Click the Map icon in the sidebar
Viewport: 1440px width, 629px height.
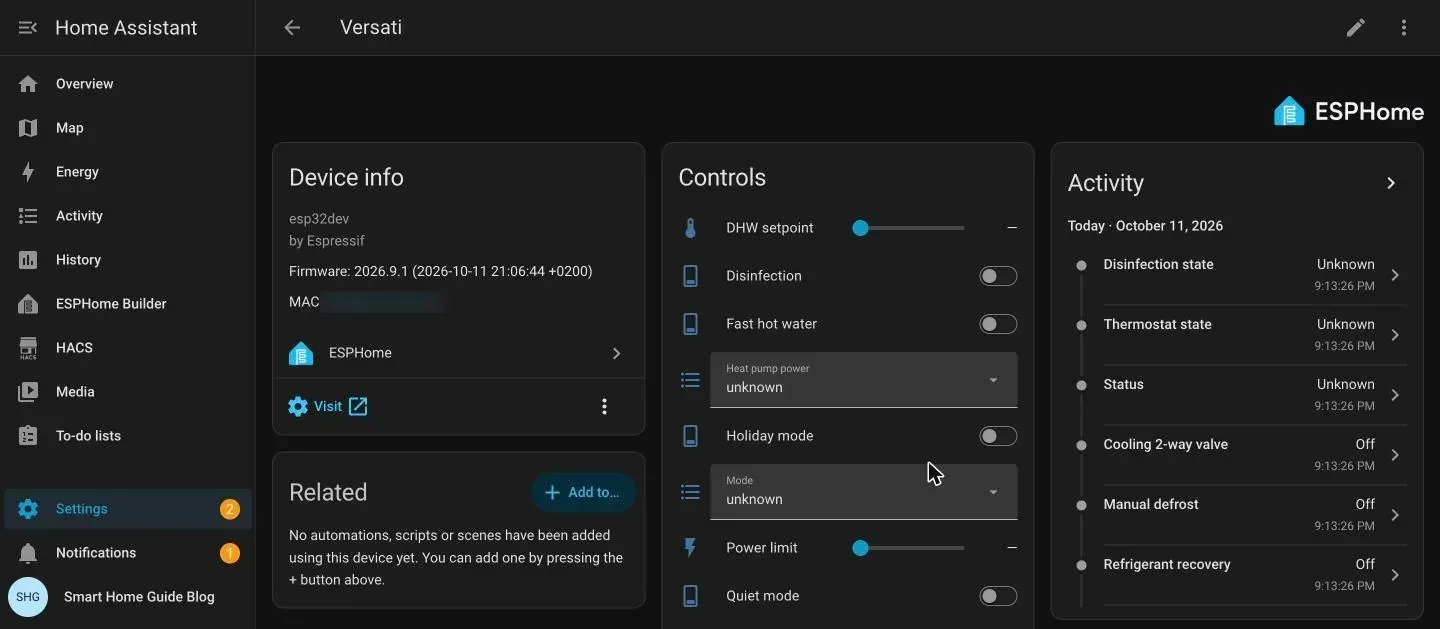pyautogui.click(x=28, y=128)
